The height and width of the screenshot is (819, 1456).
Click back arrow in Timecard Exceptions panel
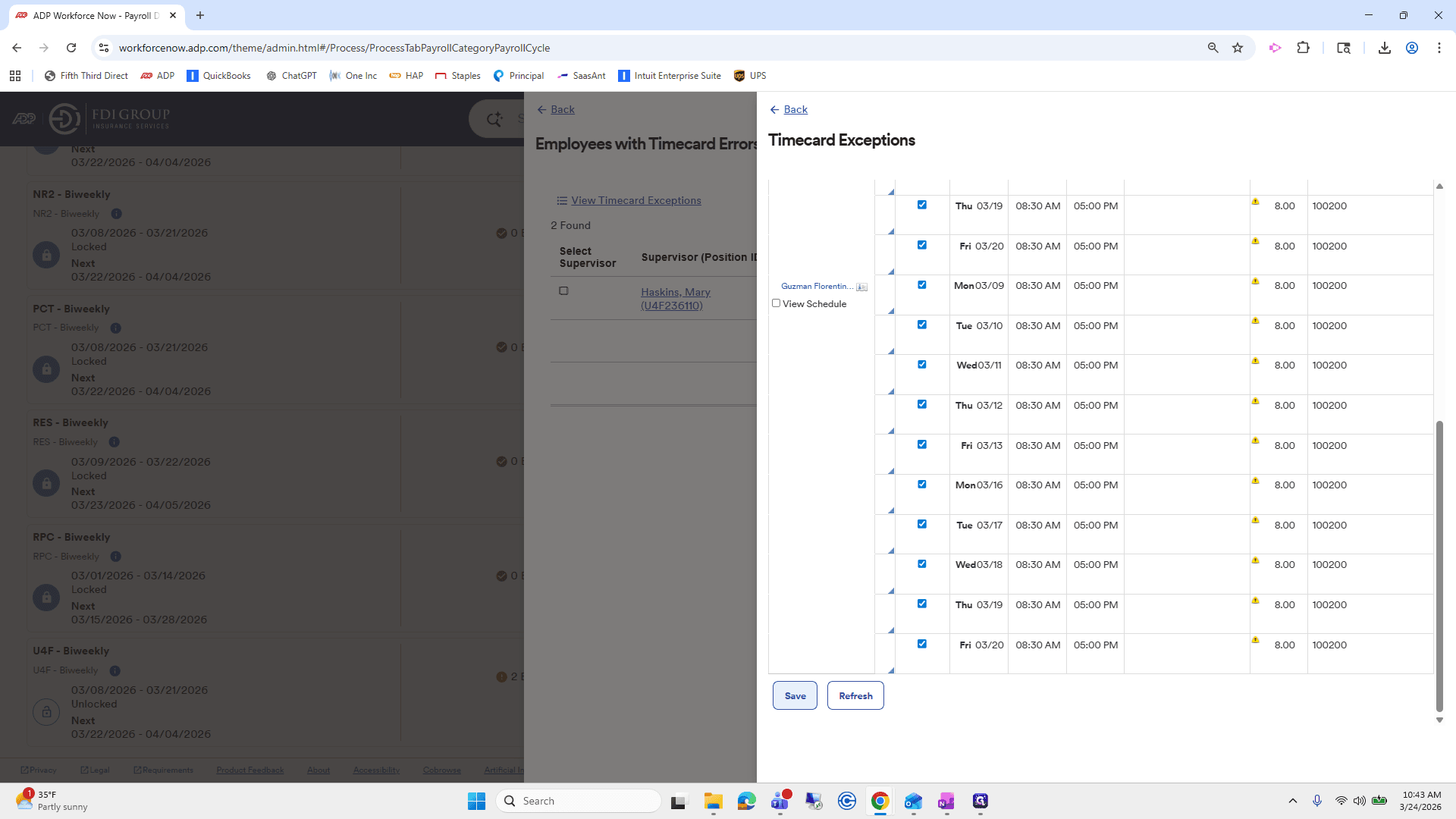click(x=774, y=110)
